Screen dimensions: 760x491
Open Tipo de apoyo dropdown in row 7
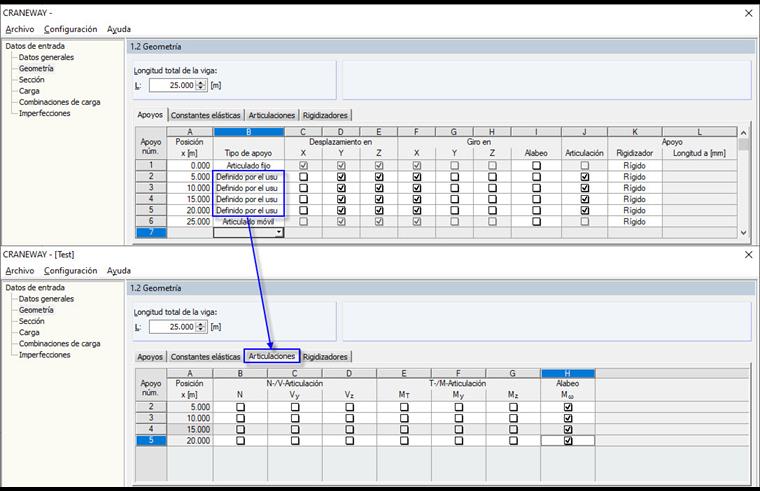click(x=279, y=233)
